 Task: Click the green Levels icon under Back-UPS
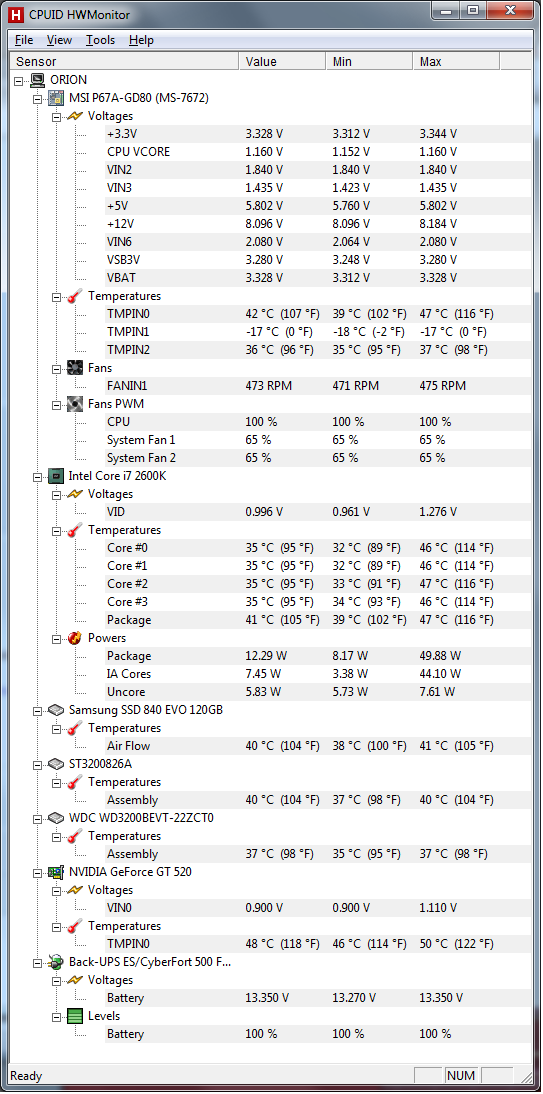coord(75,1016)
